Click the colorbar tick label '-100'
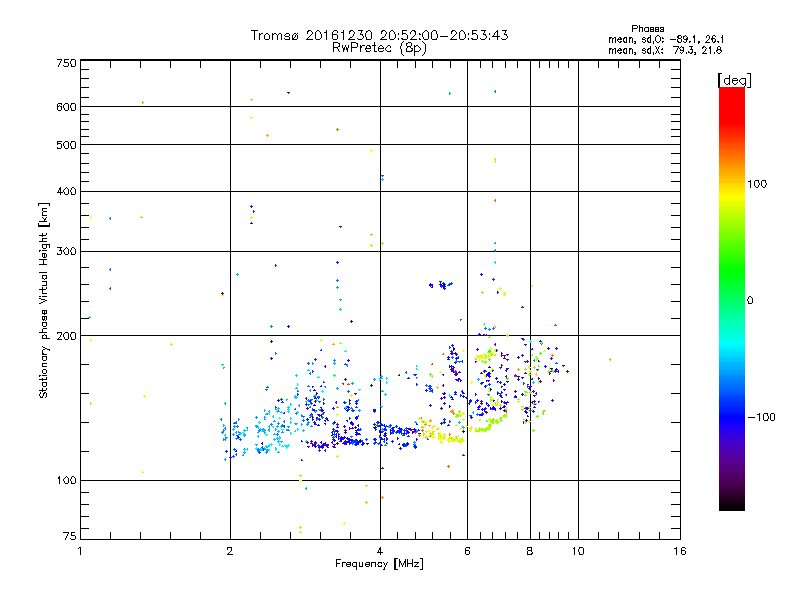800x600 pixels. coord(761,417)
